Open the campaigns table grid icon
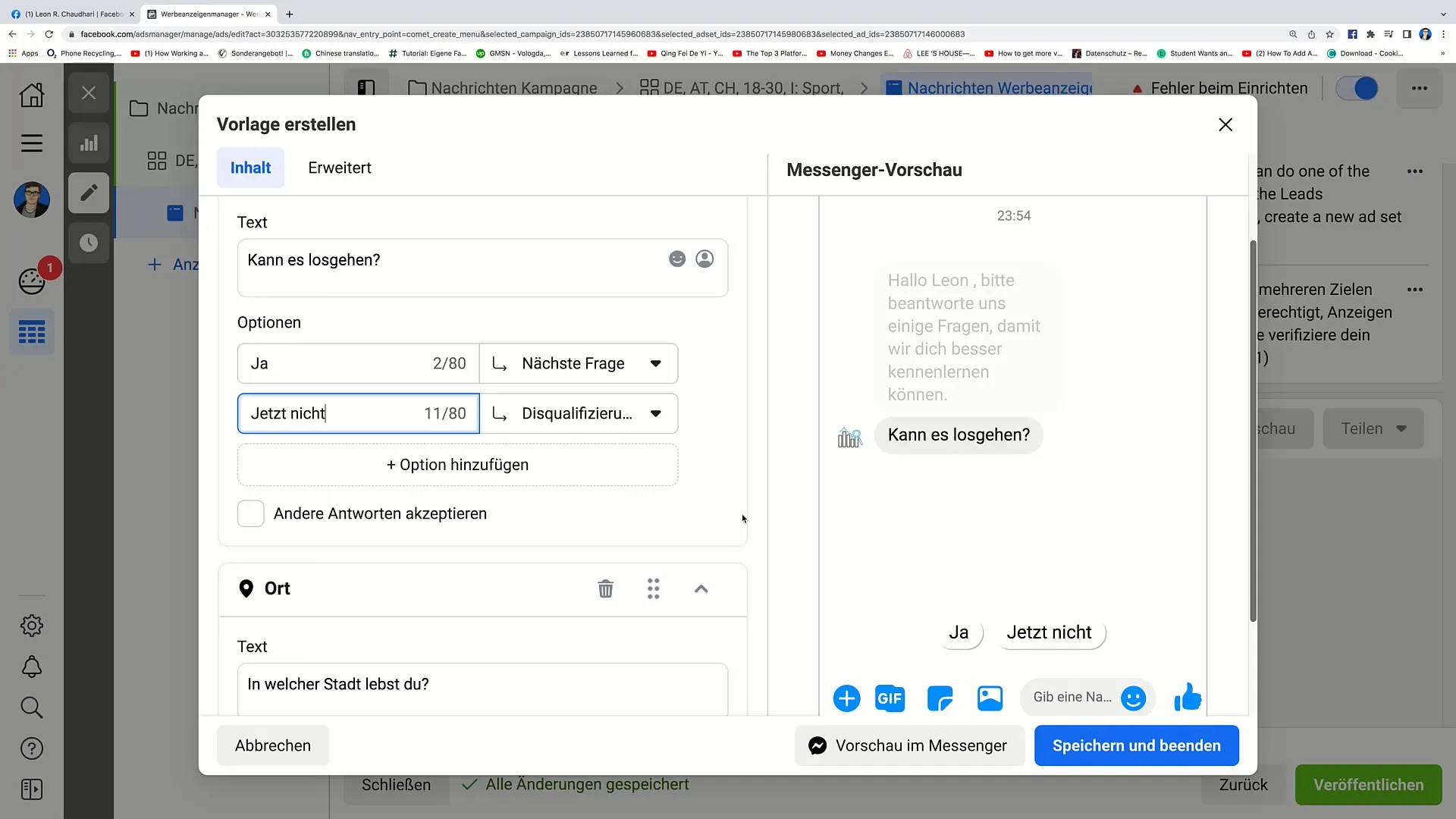Image resolution: width=1456 pixels, height=819 pixels. click(32, 332)
